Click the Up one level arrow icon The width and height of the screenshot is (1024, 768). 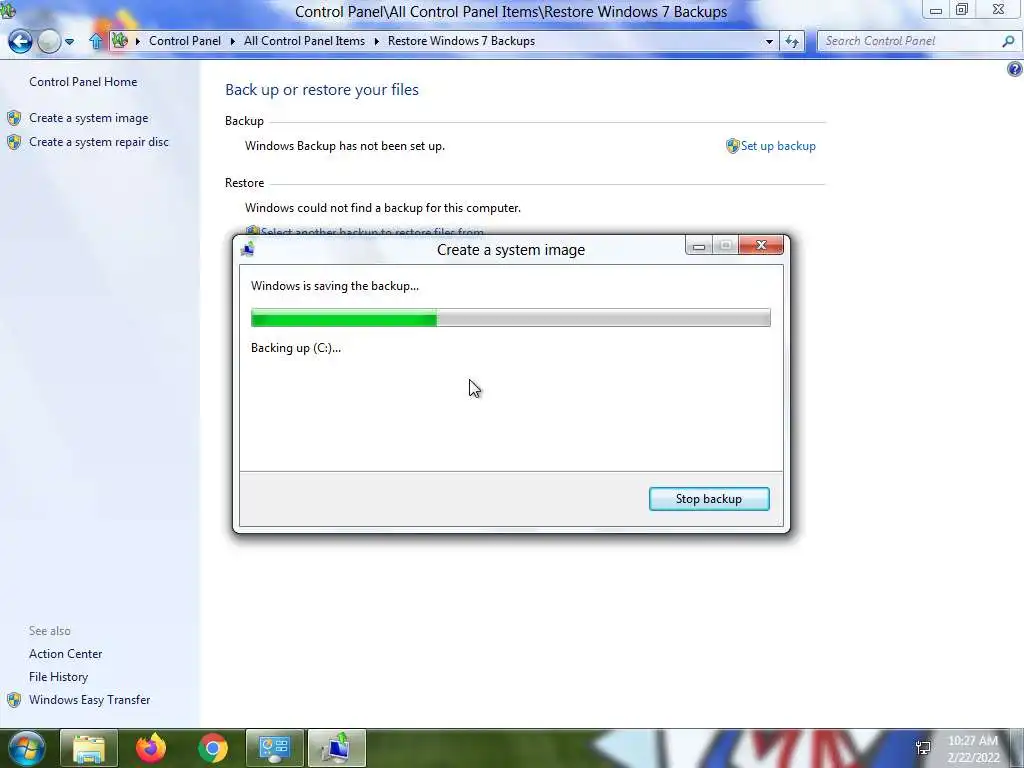pos(96,41)
